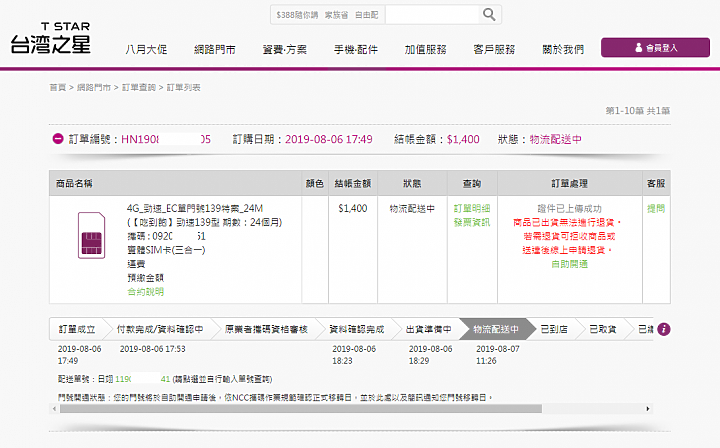The height and width of the screenshot is (448, 720).
Task: Click the 資料確認完成 progress step
Action: click(x=357, y=329)
